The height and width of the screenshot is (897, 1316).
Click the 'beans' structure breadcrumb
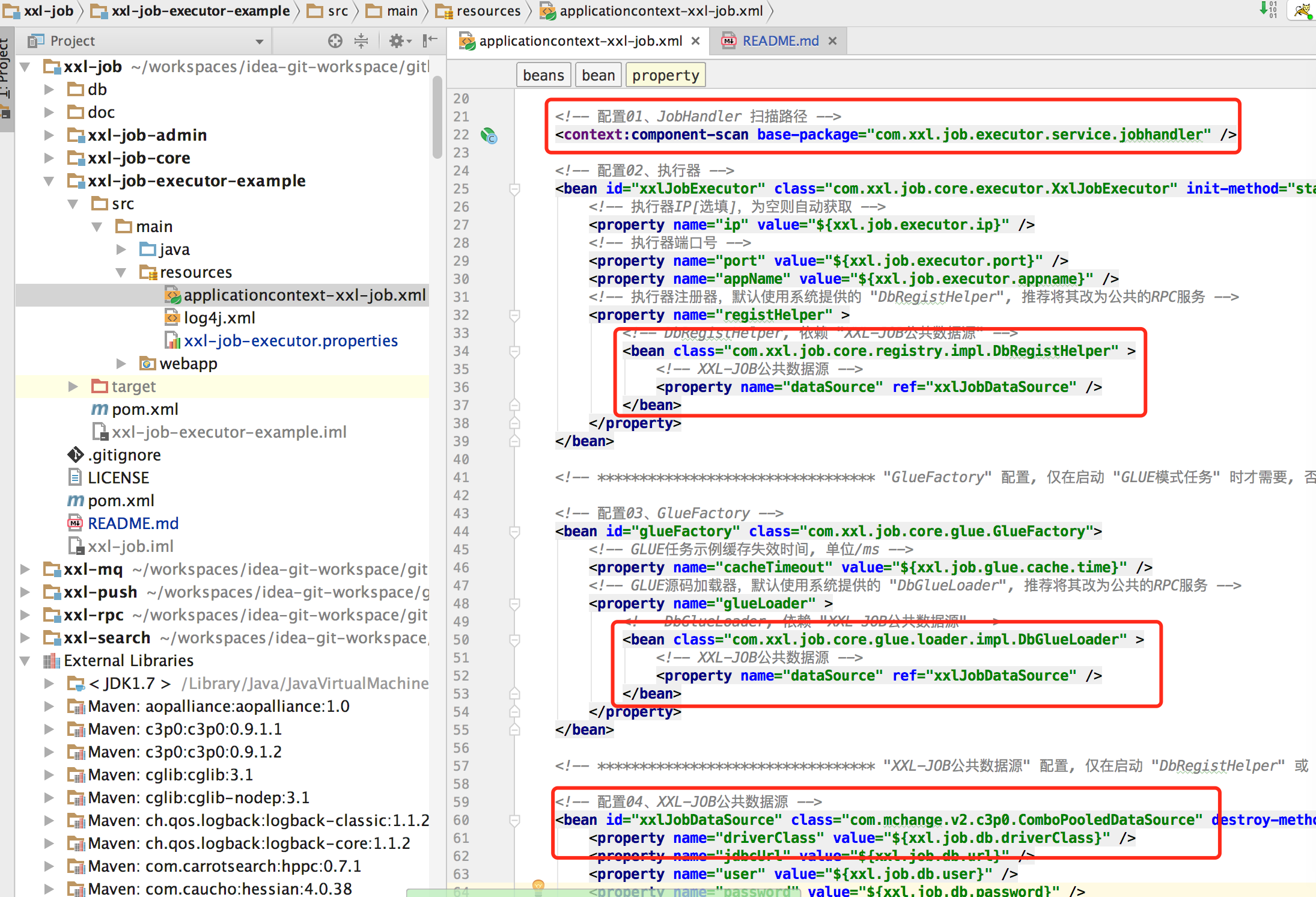tap(543, 75)
